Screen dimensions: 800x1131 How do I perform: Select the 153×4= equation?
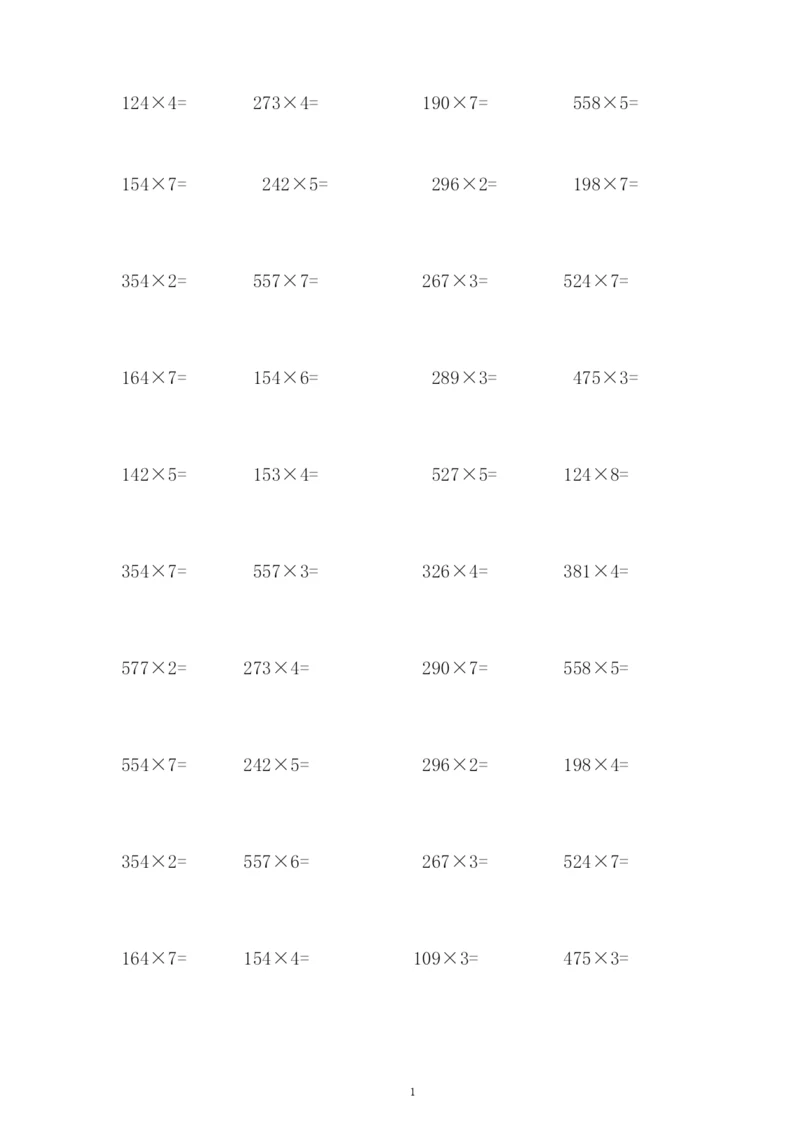point(285,475)
